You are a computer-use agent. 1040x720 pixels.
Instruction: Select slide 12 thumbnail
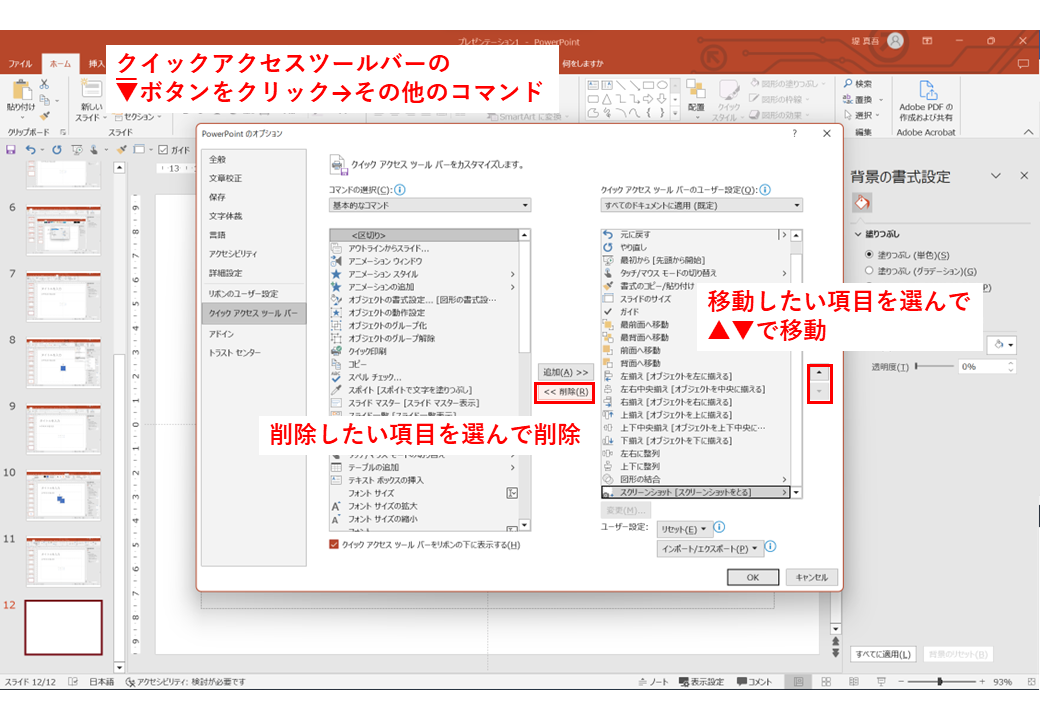(x=64, y=627)
